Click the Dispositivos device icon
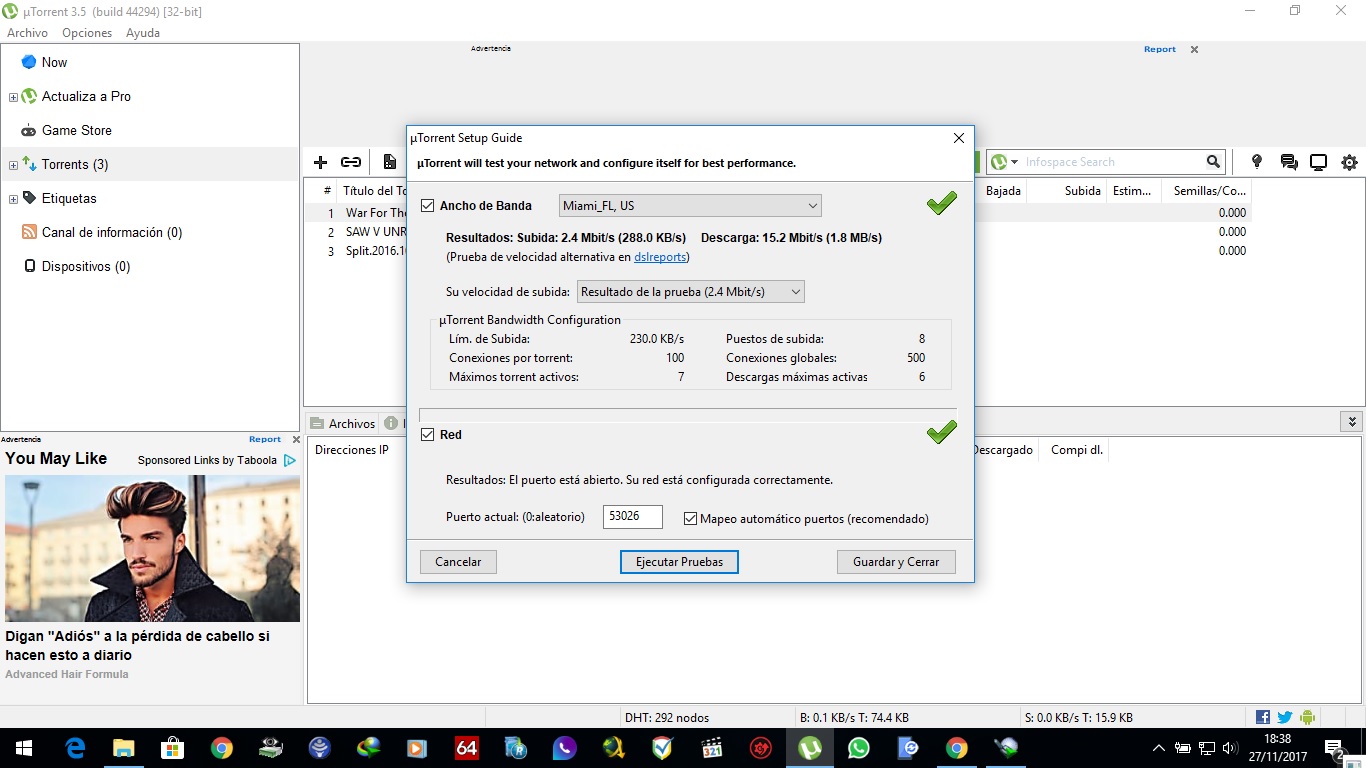The image size is (1366, 768). pyautogui.click(x=29, y=266)
